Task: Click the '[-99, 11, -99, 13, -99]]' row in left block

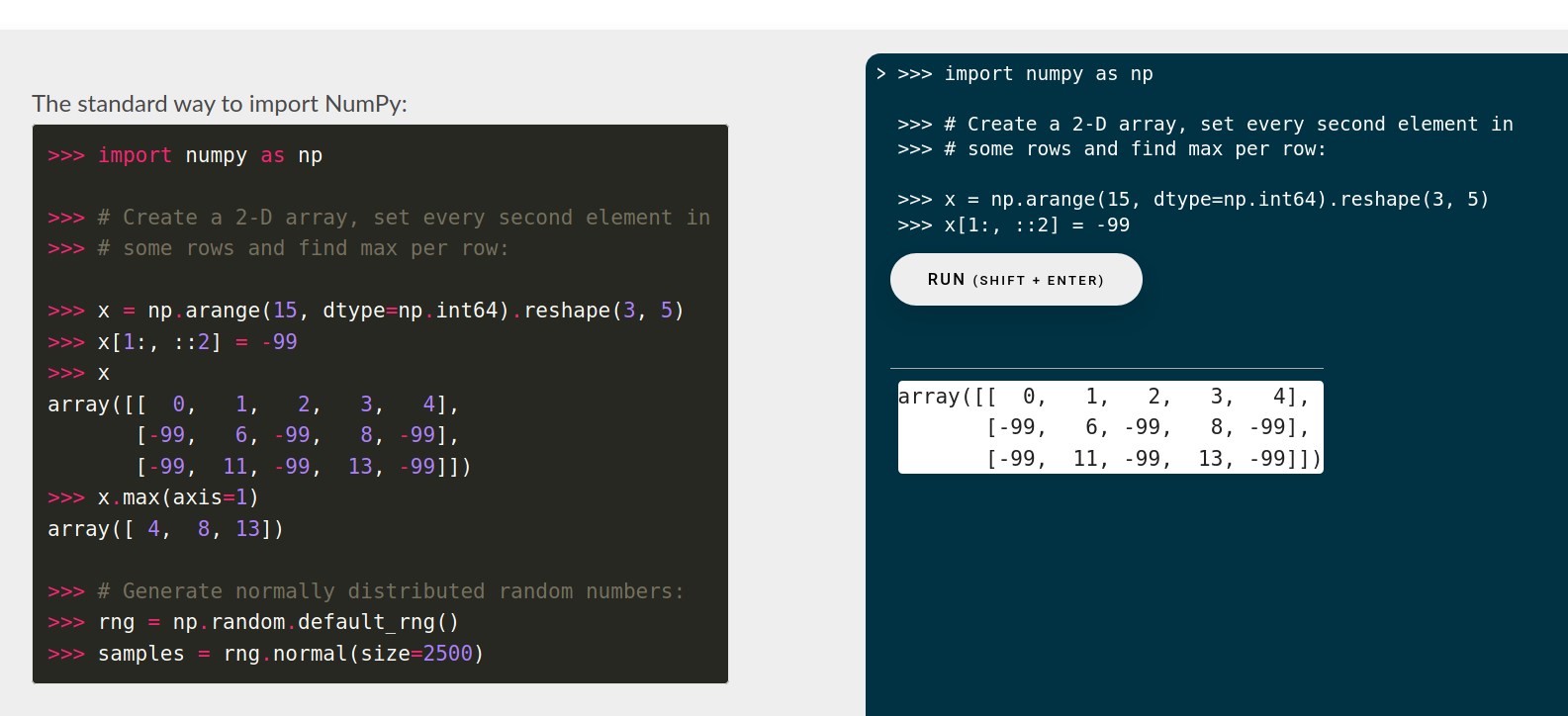Action: 303,467
